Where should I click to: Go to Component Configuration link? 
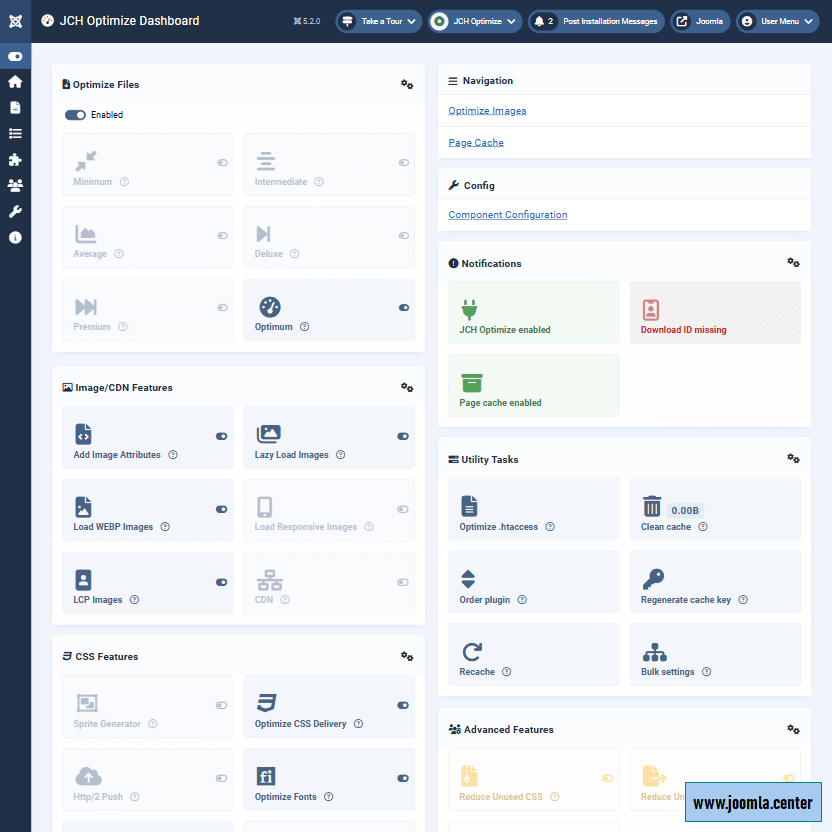[x=507, y=215]
